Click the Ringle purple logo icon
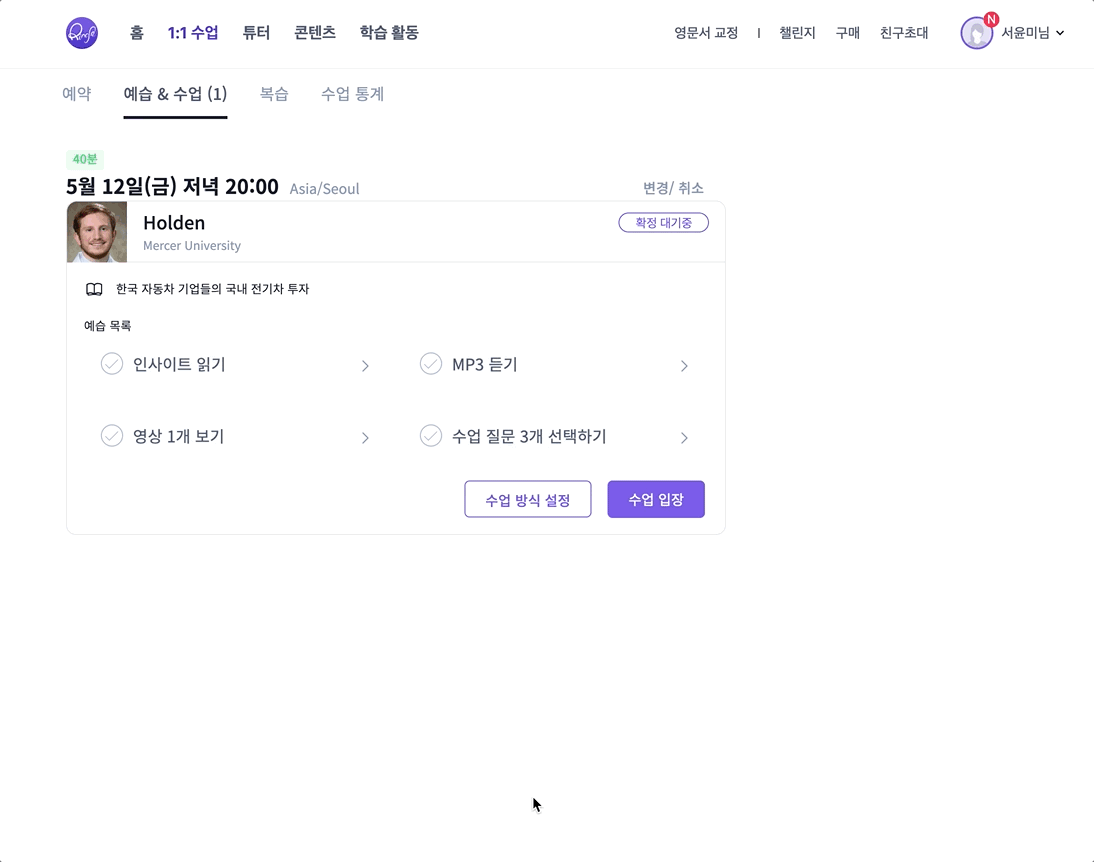 pos(82,33)
